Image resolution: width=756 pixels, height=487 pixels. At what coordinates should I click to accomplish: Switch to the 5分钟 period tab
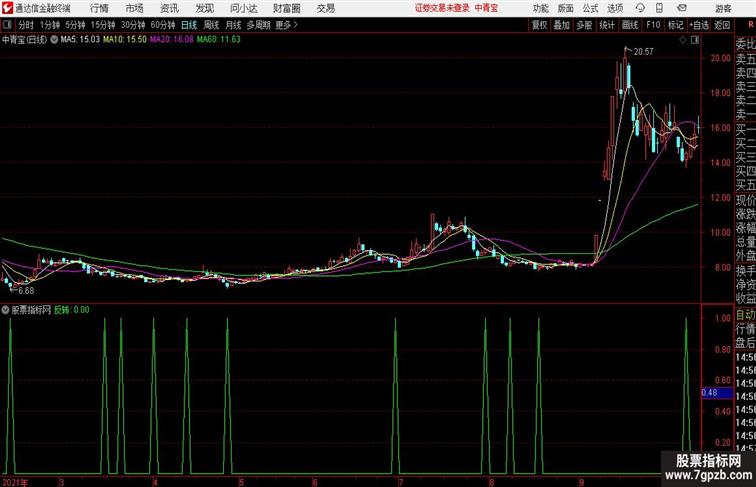(x=75, y=25)
